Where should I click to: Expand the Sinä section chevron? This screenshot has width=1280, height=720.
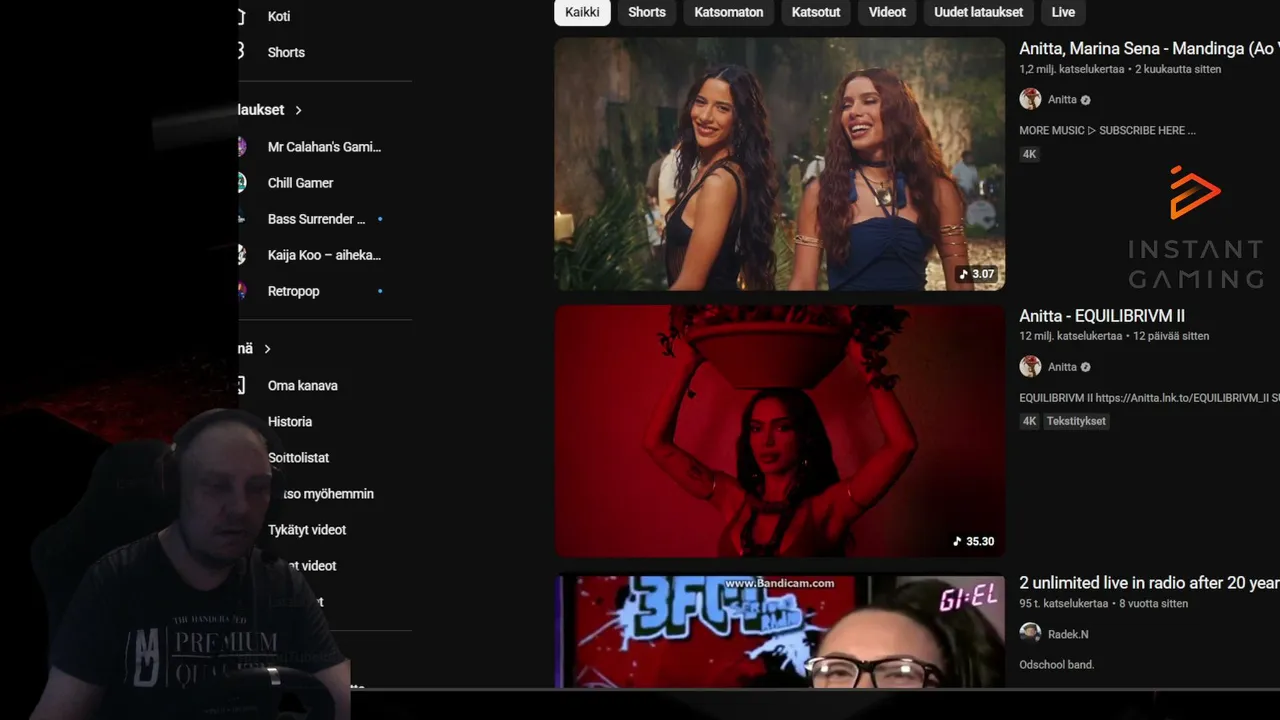pos(267,349)
